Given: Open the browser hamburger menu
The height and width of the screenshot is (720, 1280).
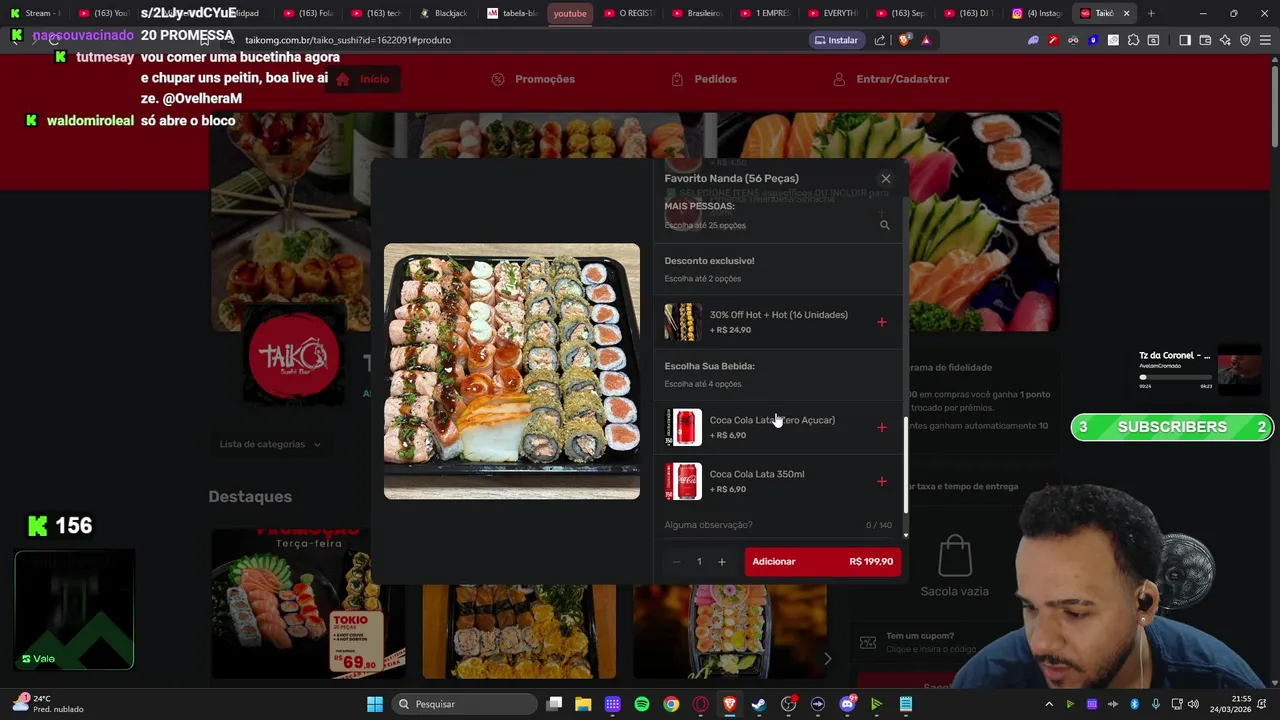Looking at the screenshot, I should tap(1265, 40).
